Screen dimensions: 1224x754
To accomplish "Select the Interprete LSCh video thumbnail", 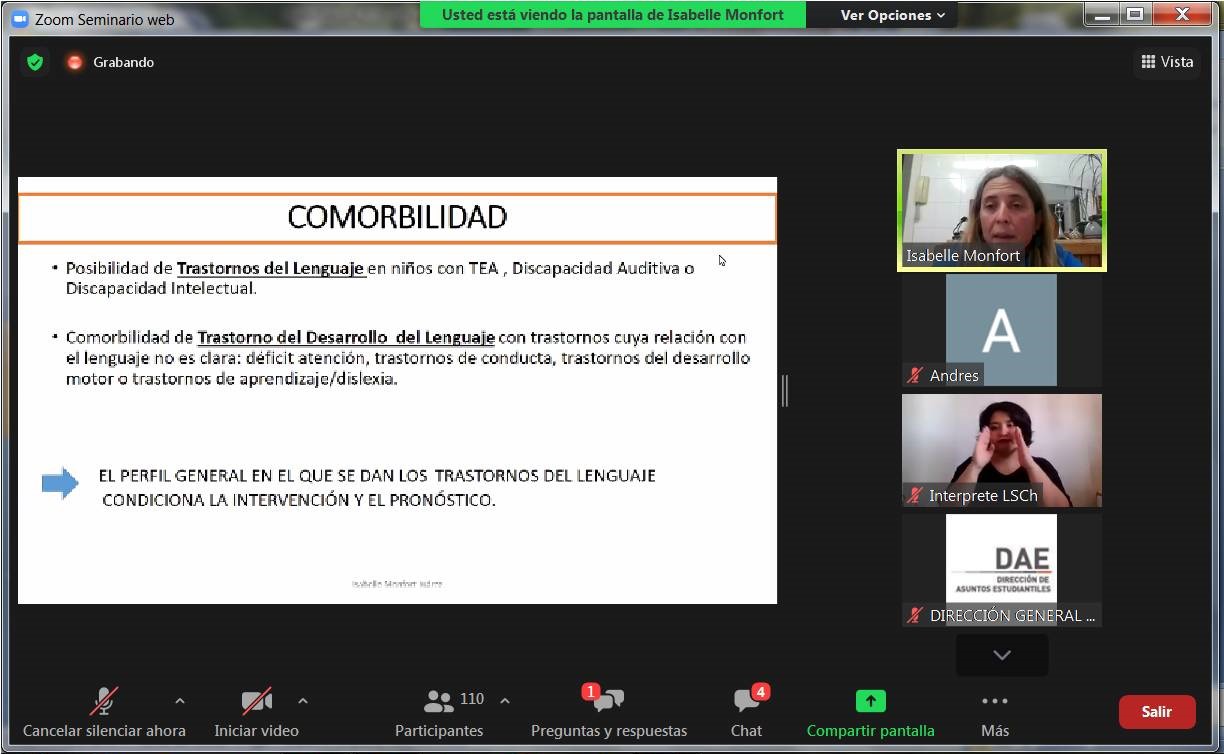I will (1001, 450).
